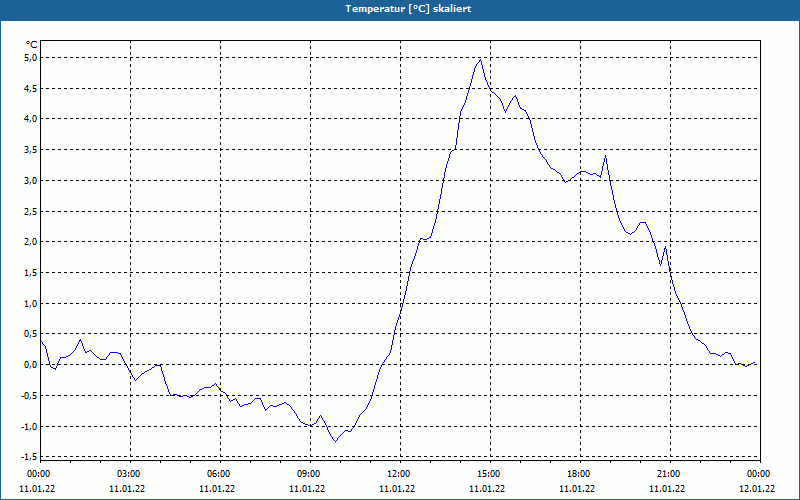The width and height of the screenshot is (800, 500).
Task: Click the 00:00 time label for 12.01.22
Action: 760,474
